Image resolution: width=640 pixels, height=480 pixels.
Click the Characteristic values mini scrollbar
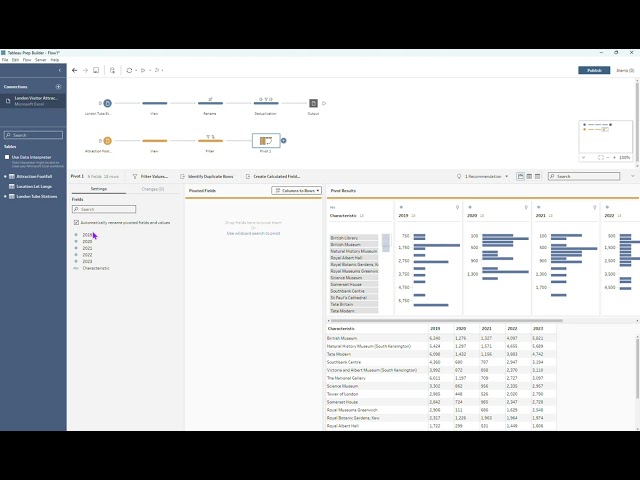pyautogui.click(x=386, y=242)
